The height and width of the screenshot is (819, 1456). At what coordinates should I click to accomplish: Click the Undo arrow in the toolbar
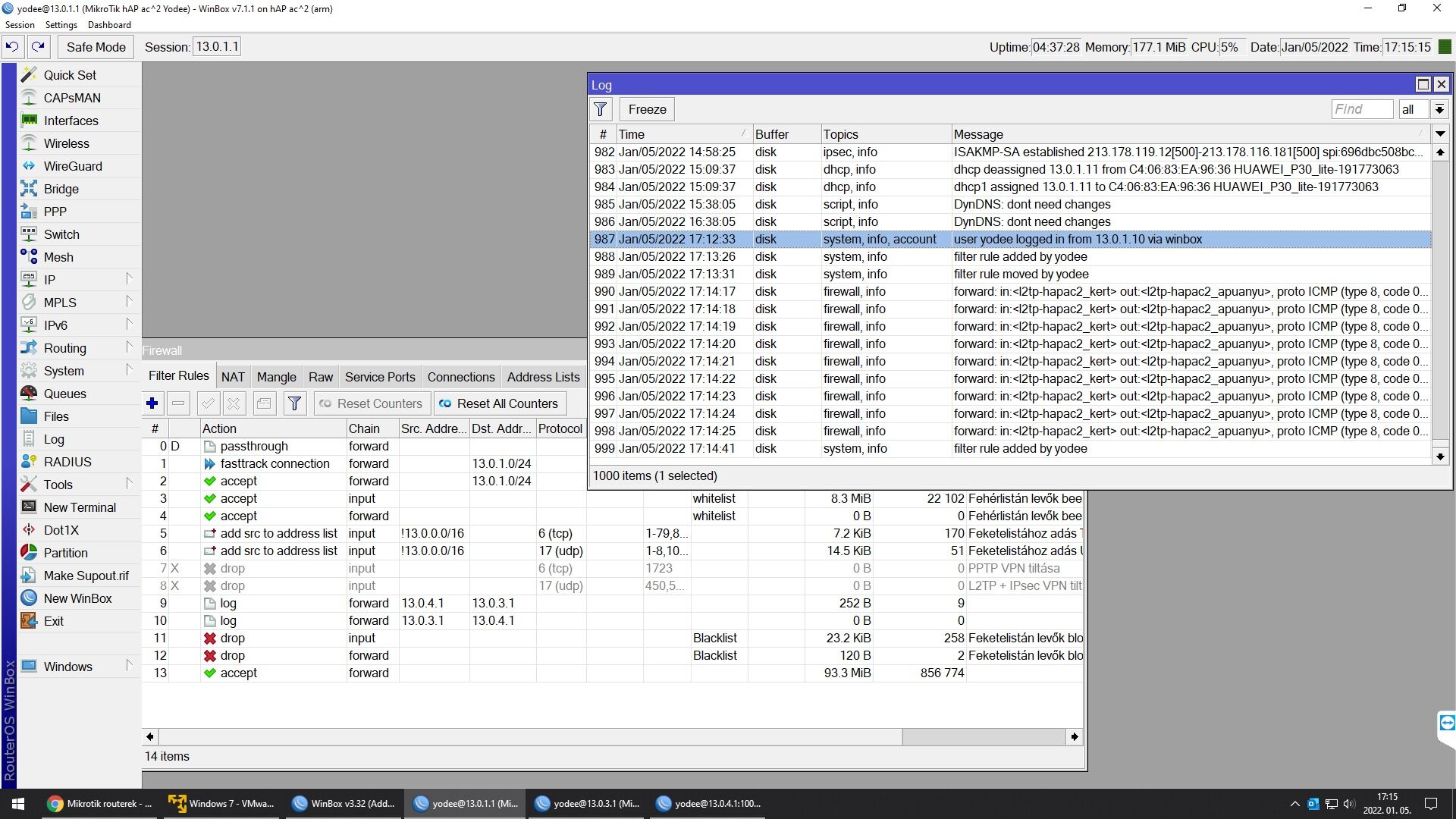tap(12, 47)
